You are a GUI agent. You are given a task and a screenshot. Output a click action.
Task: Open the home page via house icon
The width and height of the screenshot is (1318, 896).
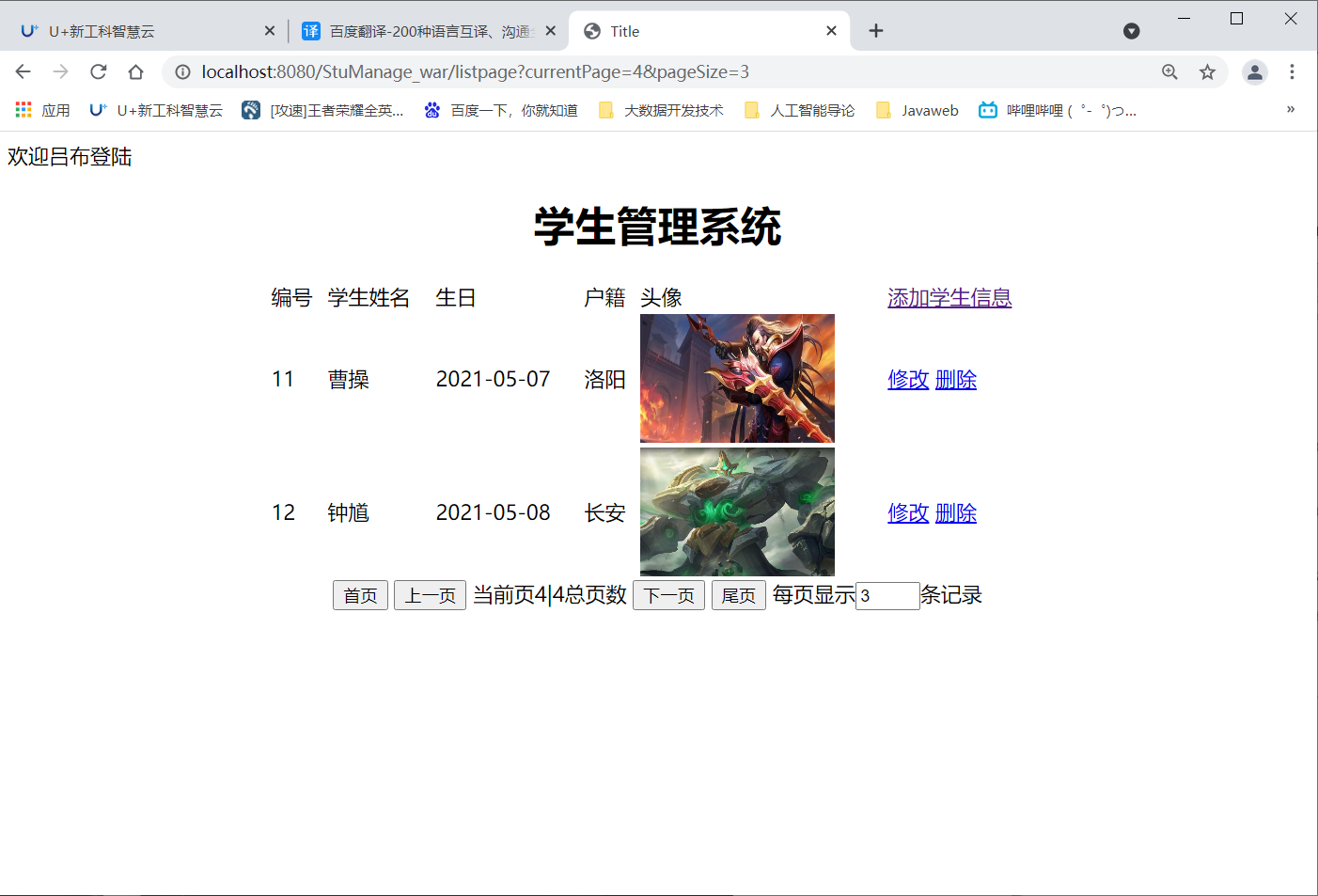[136, 72]
